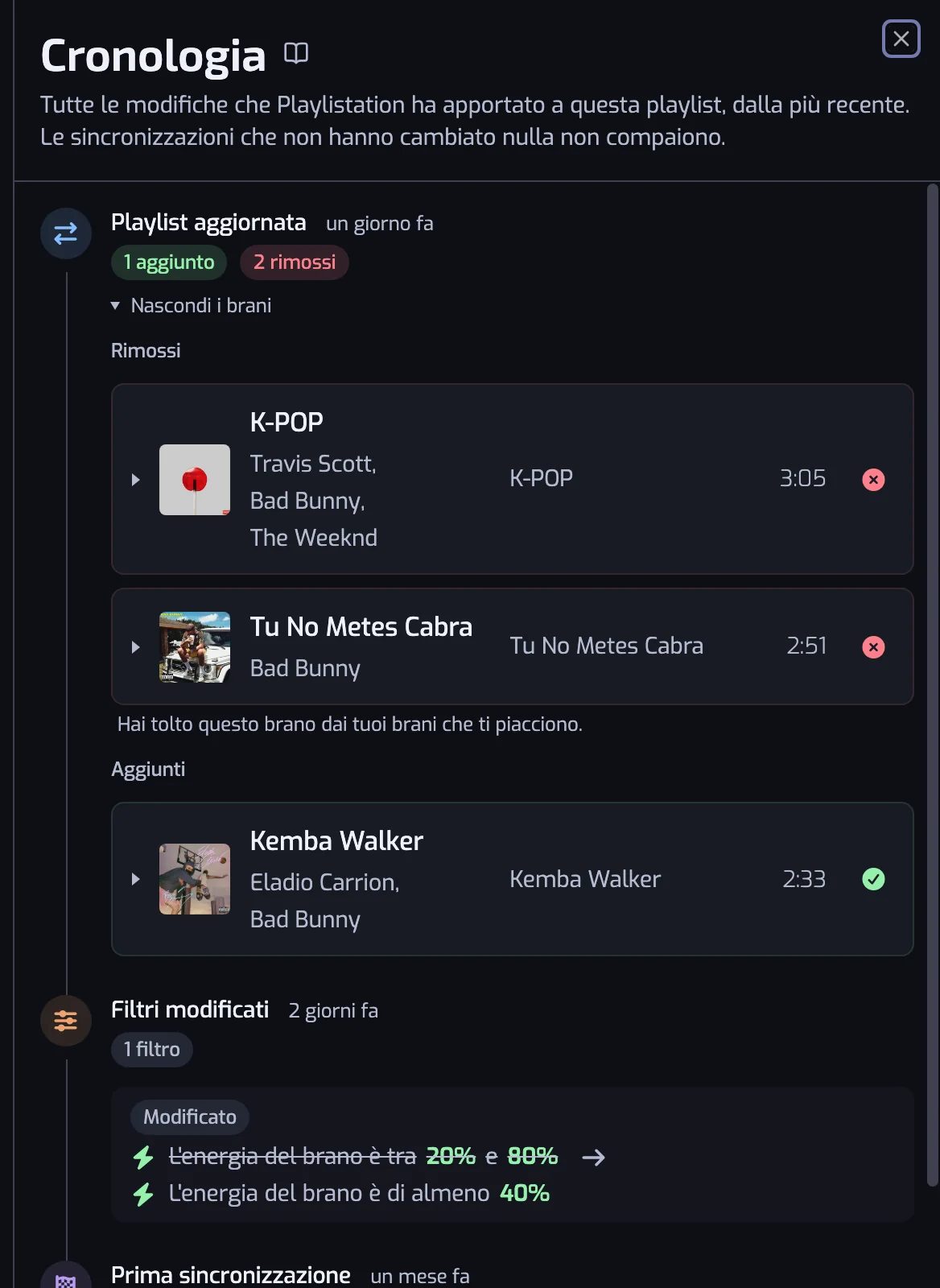Expand the K-POP track row triangle
The image size is (940, 1288).
tap(135, 480)
